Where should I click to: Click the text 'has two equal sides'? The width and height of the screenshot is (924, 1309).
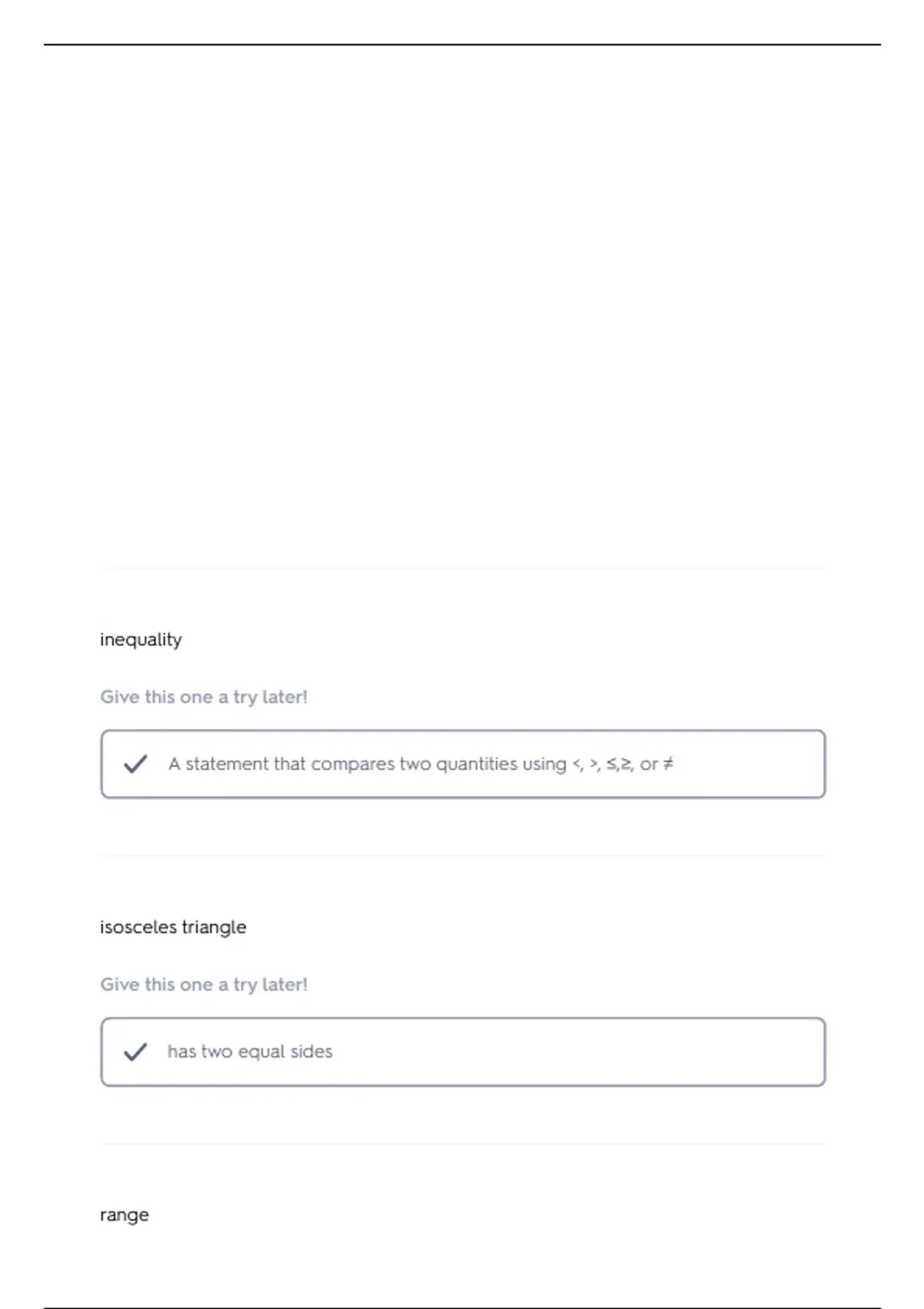click(250, 1052)
